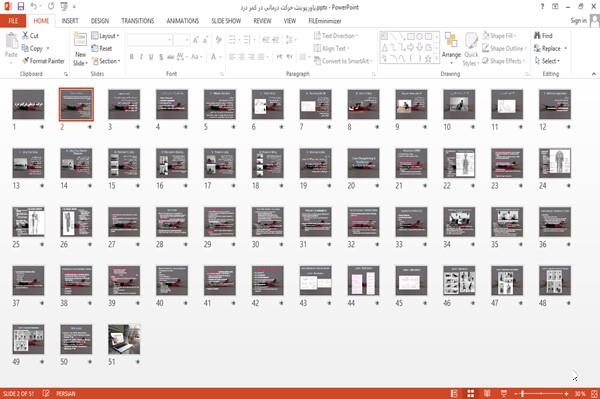Open the REVIEW tab
Screen dimensions: 600x399
pyautogui.click(x=262, y=21)
